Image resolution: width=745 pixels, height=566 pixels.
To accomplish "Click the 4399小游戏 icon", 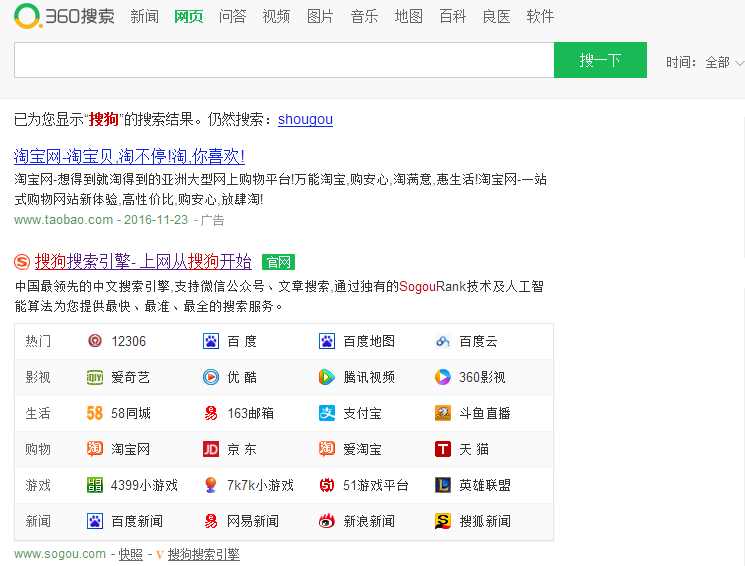I will click(x=95, y=485).
